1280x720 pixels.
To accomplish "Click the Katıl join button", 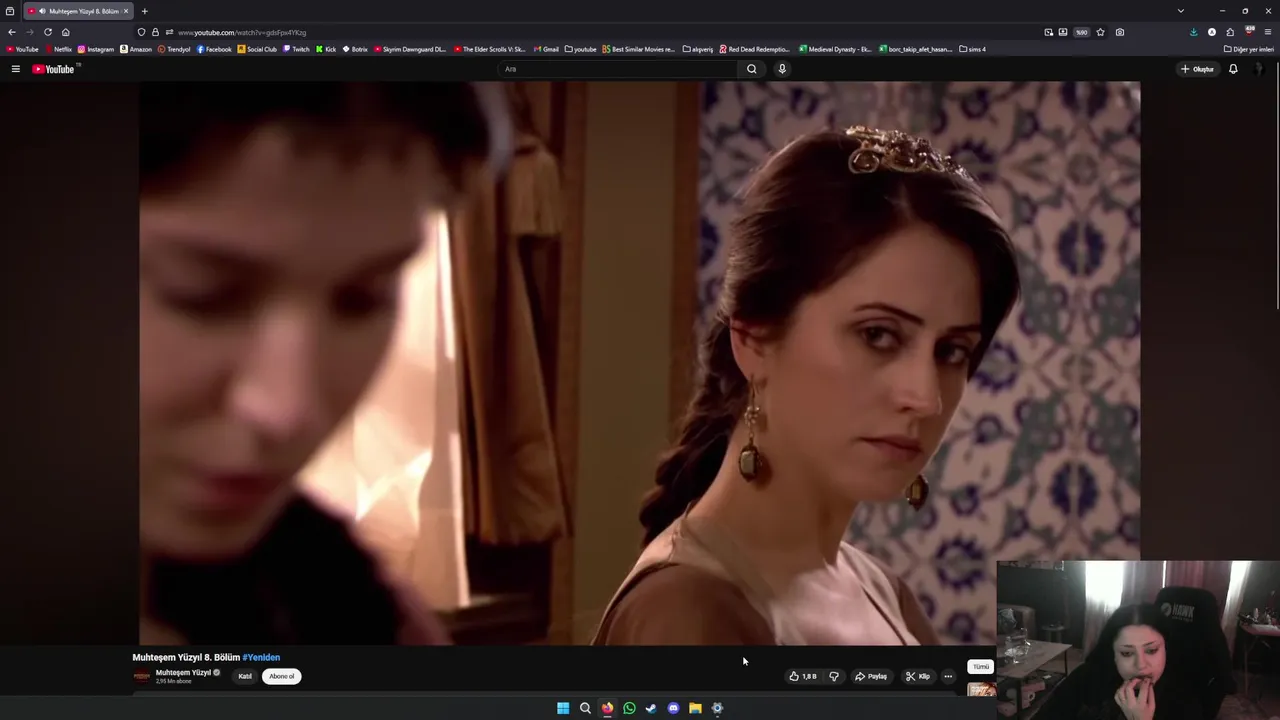I will [245, 676].
